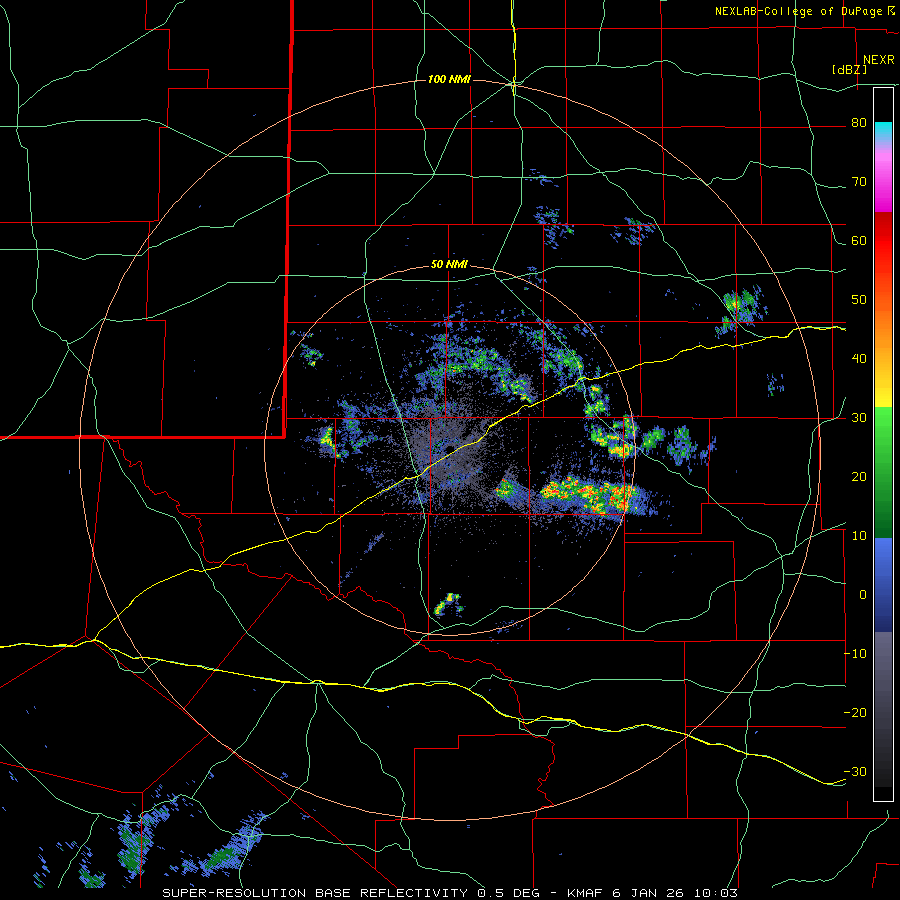Click the 50 NMI range ring label

point(449,265)
